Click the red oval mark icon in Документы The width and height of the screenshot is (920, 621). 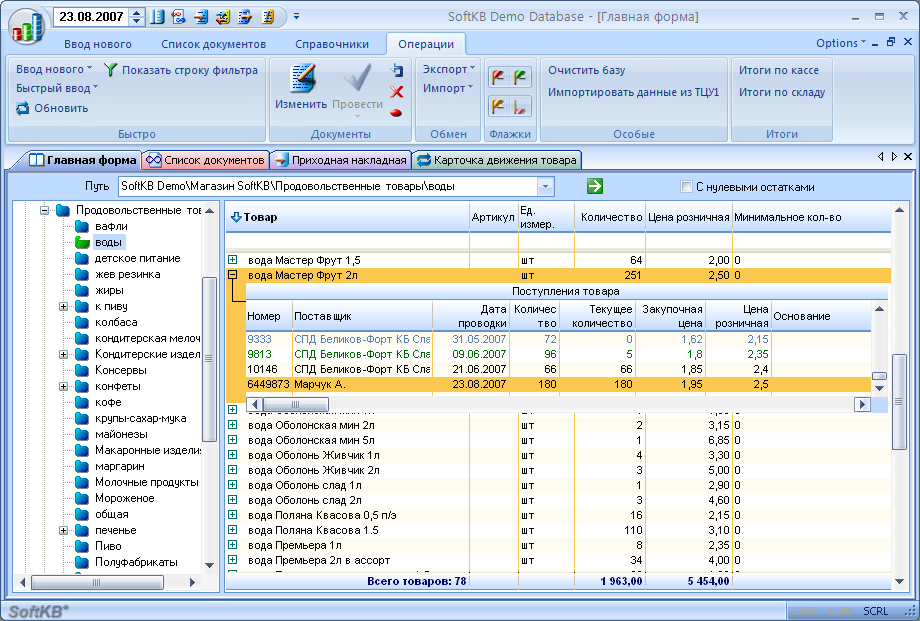[x=396, y=112]
